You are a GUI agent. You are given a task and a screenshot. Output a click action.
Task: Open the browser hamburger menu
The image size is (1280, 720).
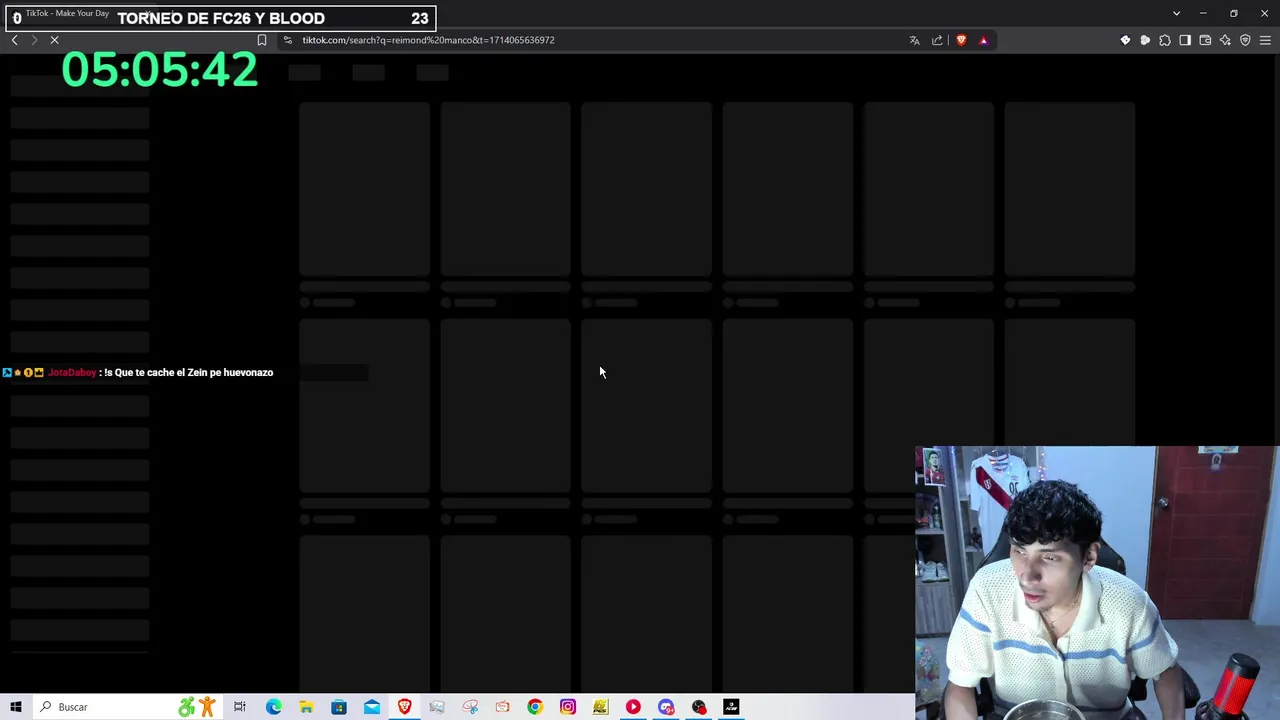(x=1265, y=40)
